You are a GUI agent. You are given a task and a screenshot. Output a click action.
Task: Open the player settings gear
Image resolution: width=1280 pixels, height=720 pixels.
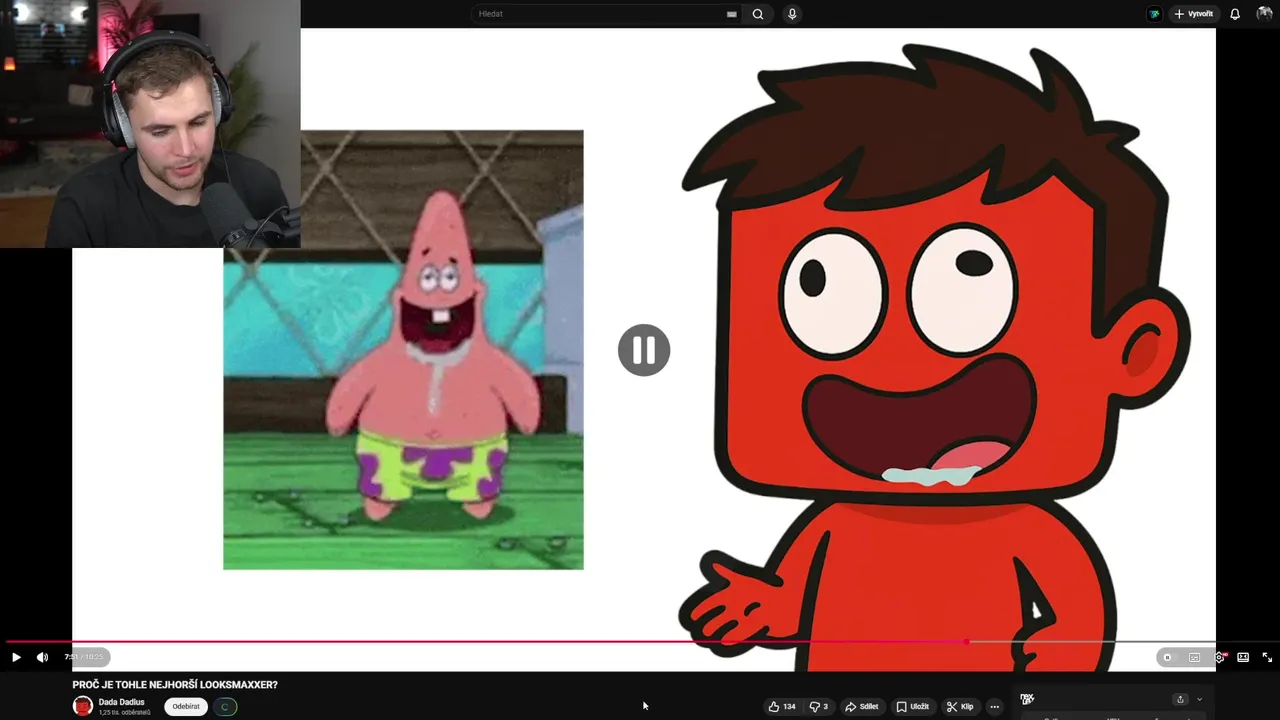pos(1219,657)
